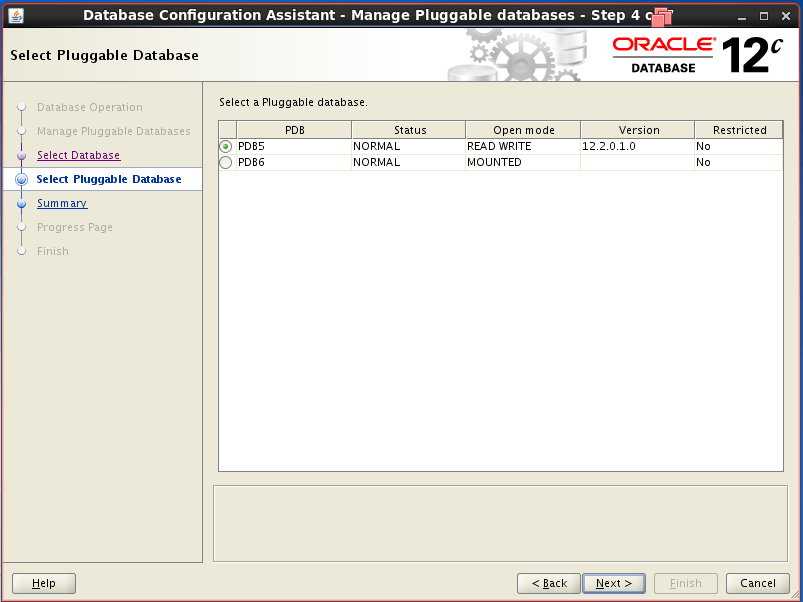
Task: Jump to the Summary step
Action: pyautogui.click(x=62, y=203)
